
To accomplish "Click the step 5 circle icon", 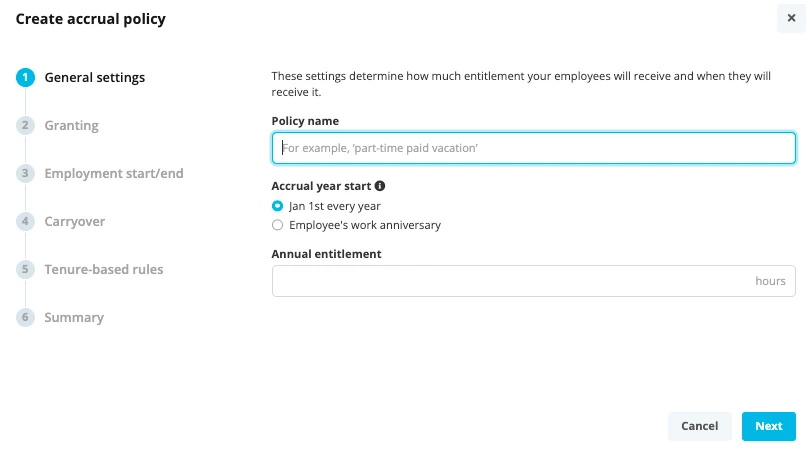I will click(25, 270).
